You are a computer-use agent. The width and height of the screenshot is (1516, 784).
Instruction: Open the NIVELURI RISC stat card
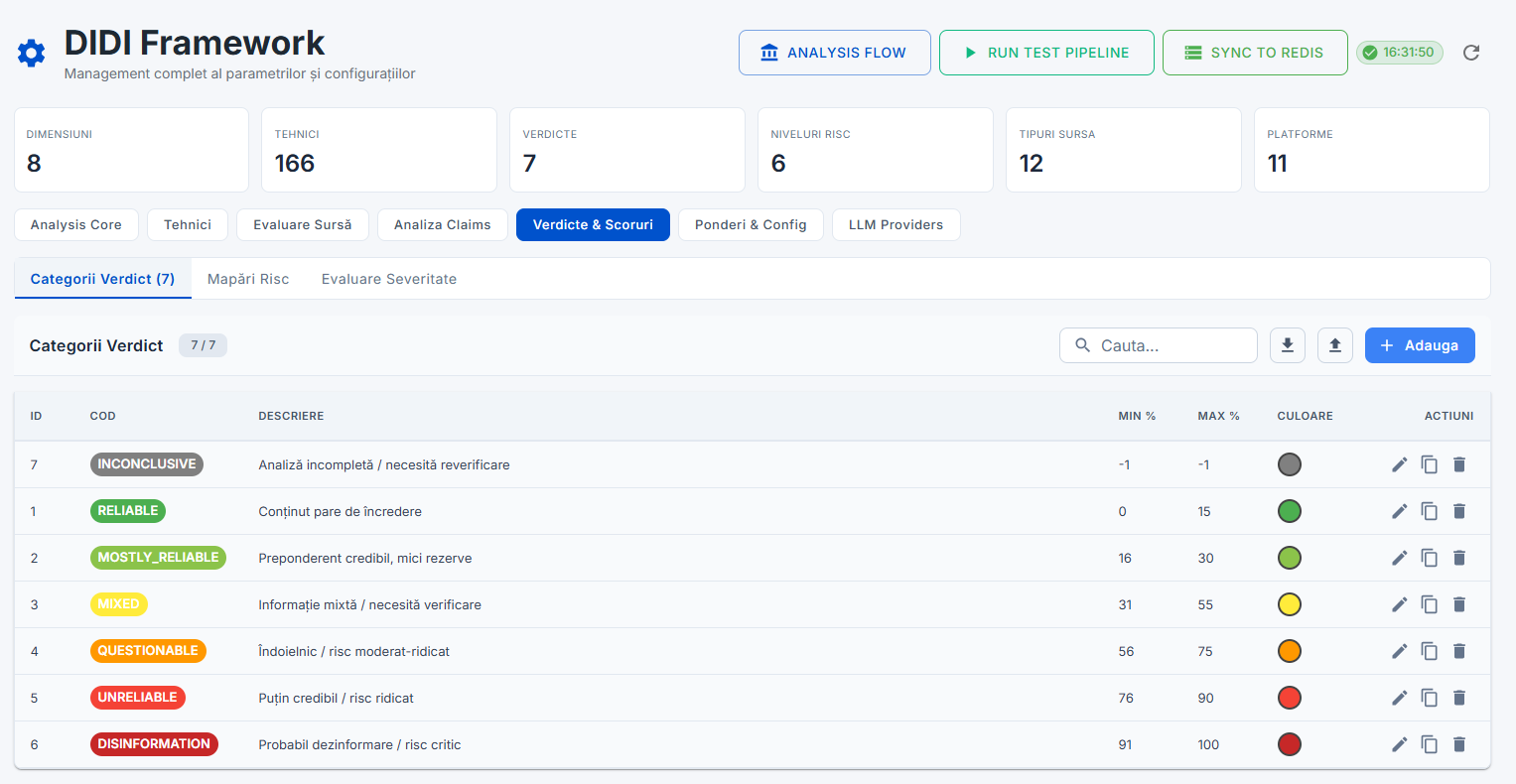pyautogui.click(x=876, y=150)
